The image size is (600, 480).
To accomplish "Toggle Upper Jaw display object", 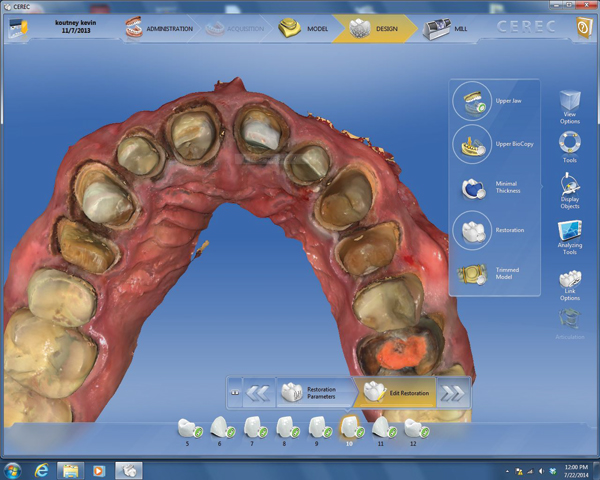I will point(472,103).
